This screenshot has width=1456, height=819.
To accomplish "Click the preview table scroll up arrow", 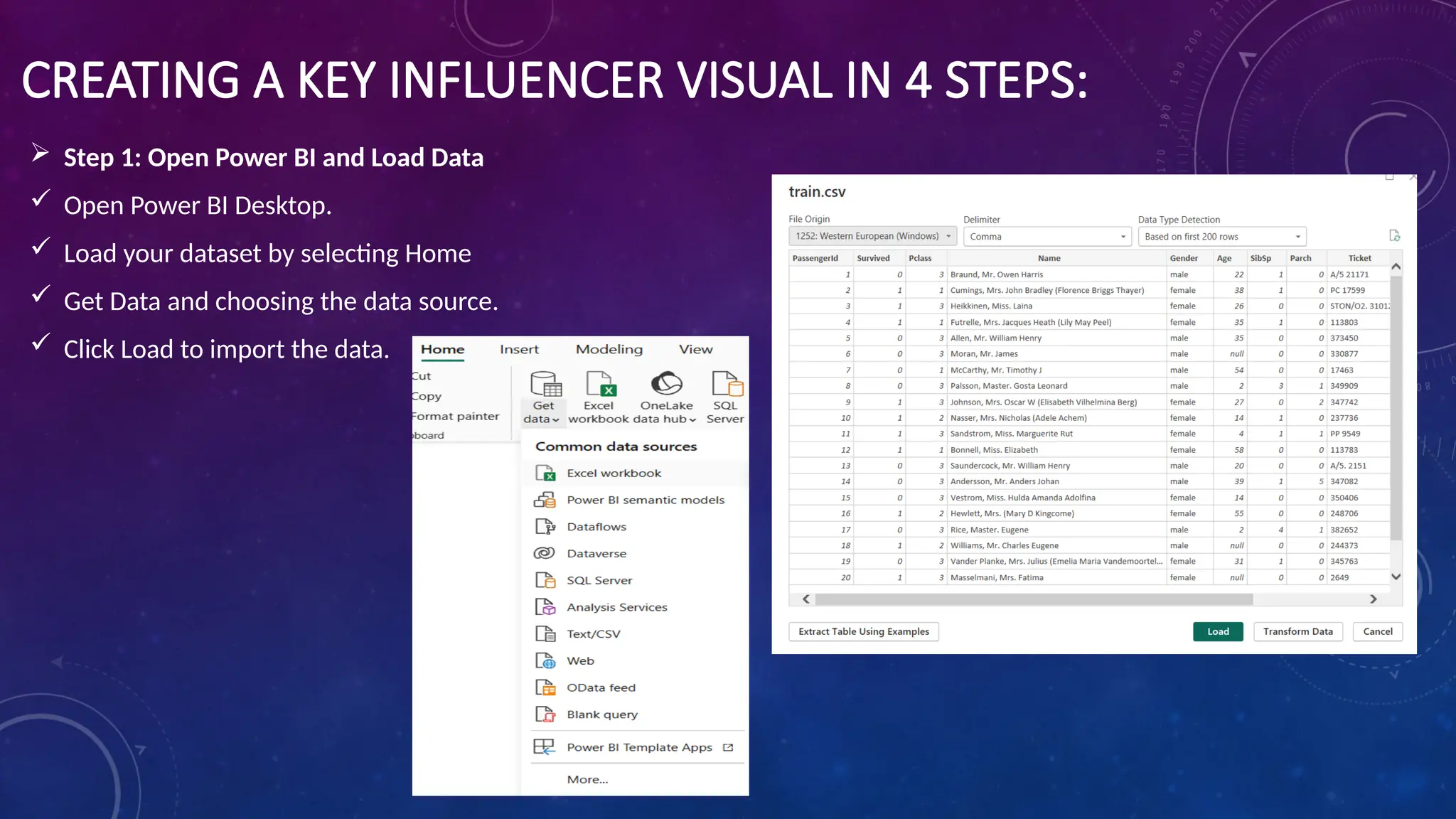I will tap(1396, 267).
